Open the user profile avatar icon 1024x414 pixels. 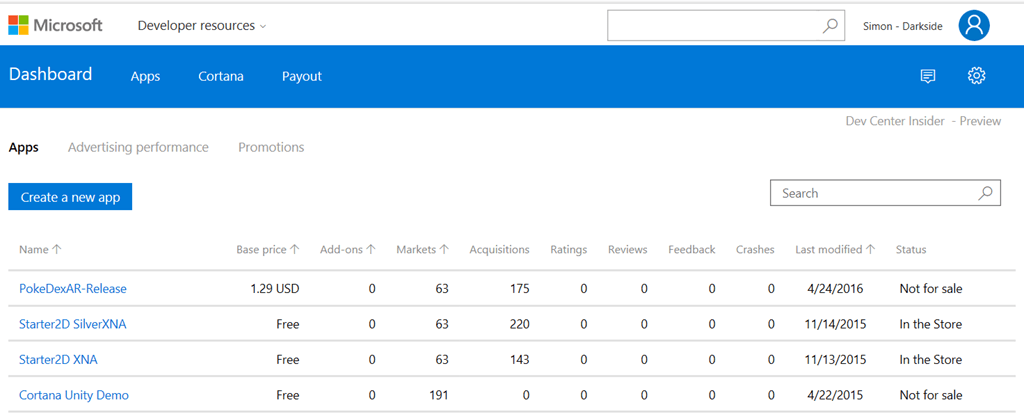pyautogui.click(x=973, y=26)
